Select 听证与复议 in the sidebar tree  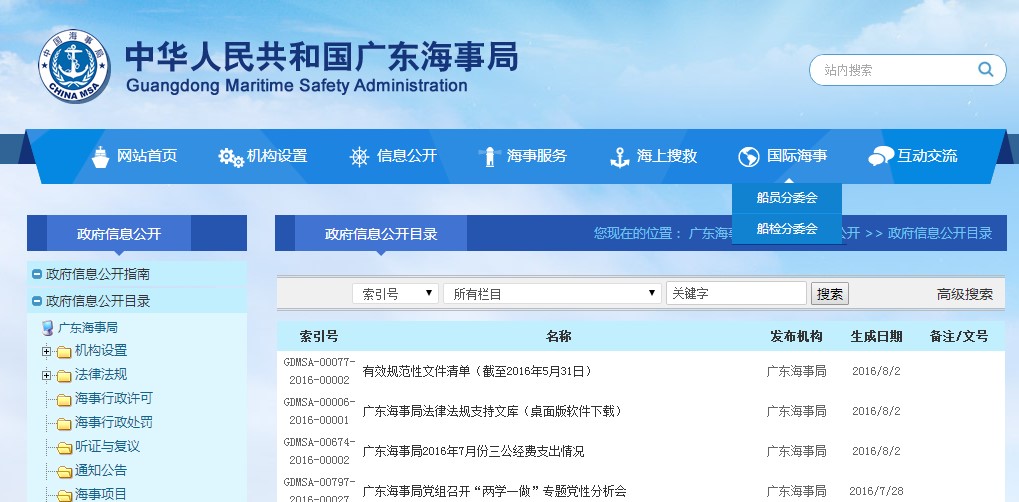point(107,446)
